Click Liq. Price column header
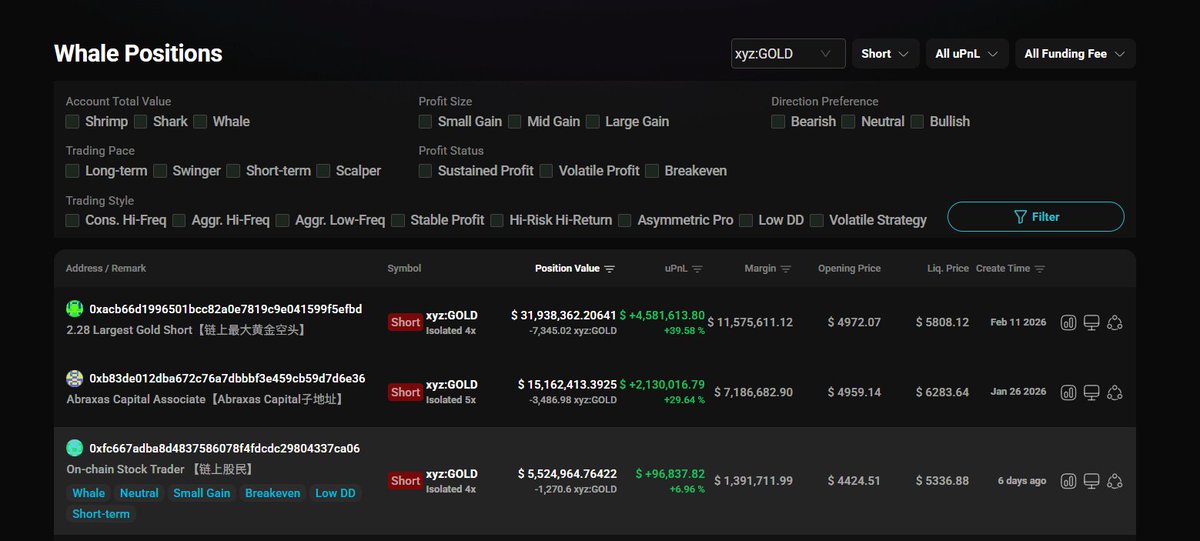Image resolution: width=1200 pixels, height=541 pixels. tap(948, 269)
